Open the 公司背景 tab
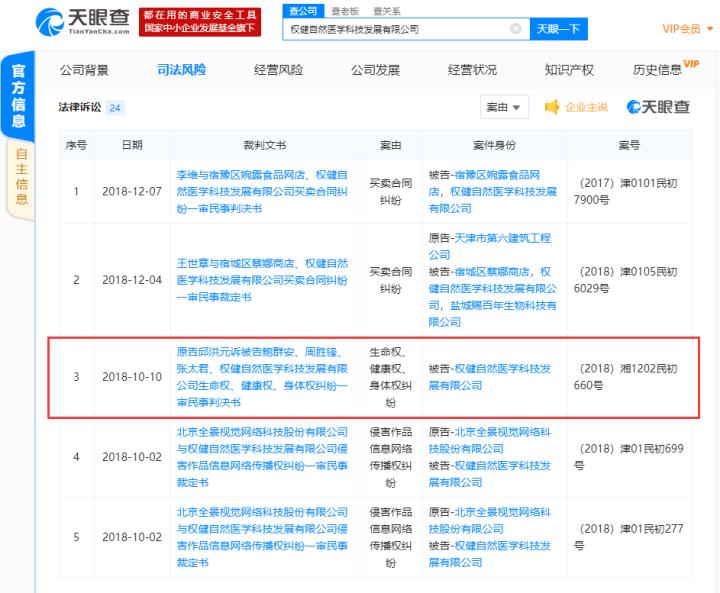This screenshot has height=593, width=720. pos(84,70)
